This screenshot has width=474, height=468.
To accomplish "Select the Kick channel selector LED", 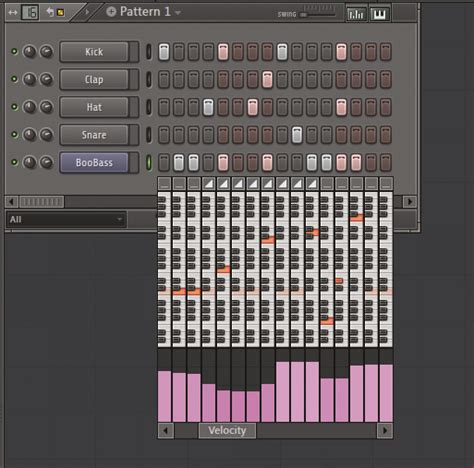I will 149,52.
